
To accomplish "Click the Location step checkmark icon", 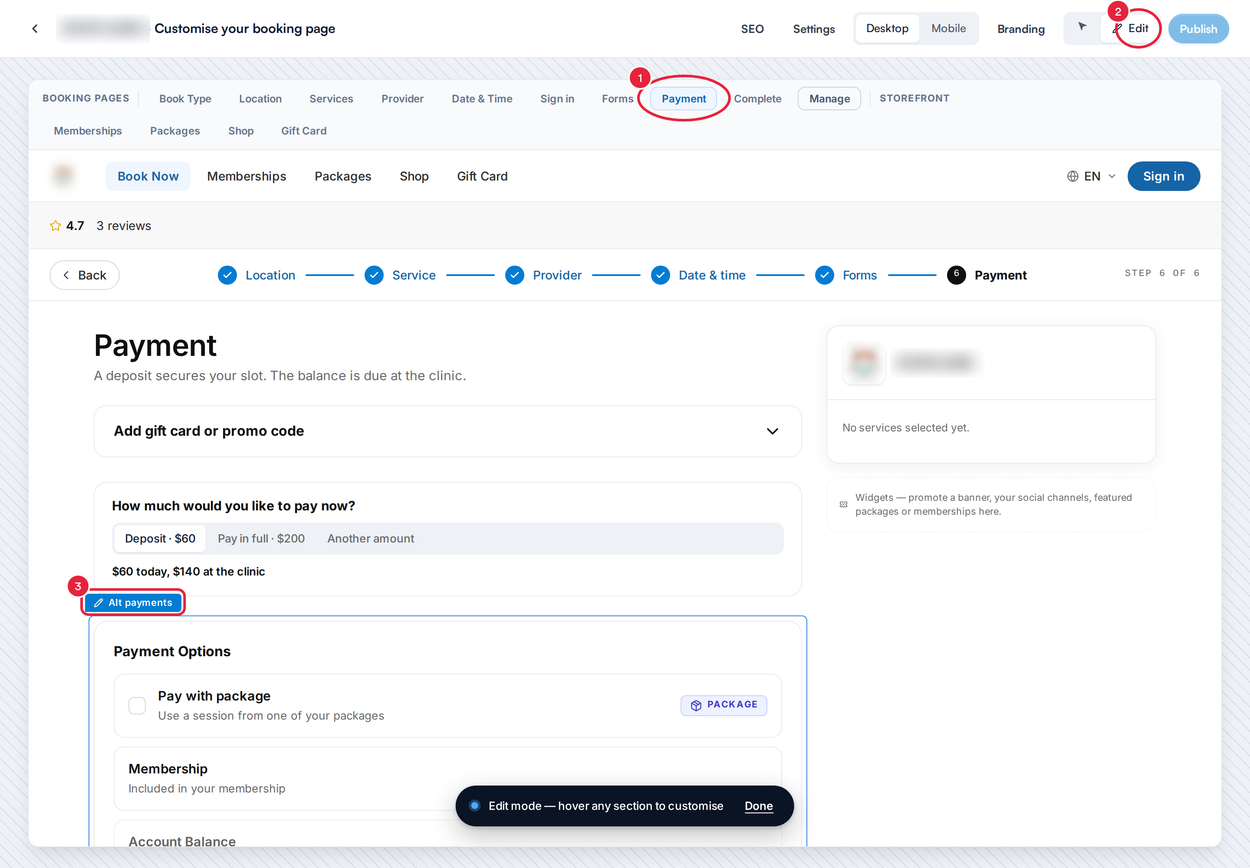I will click(x=227, y=275).
